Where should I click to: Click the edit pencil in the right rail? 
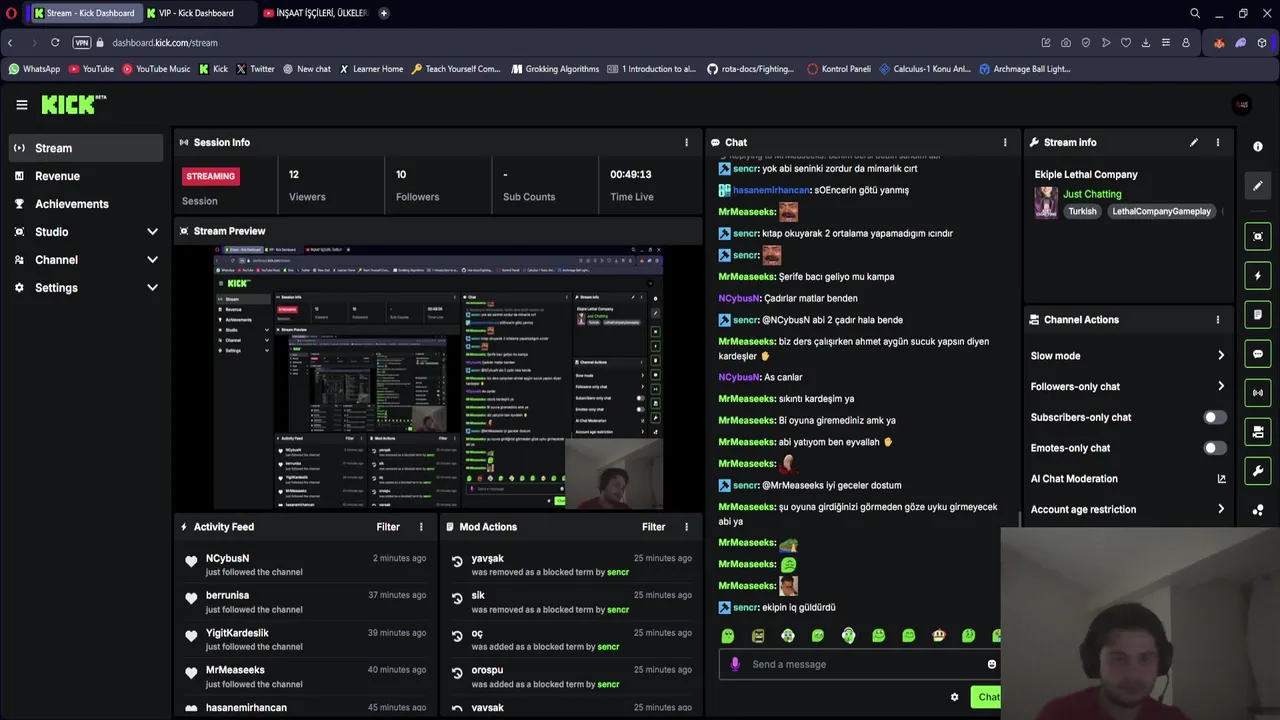click(x=1258, y=185)
